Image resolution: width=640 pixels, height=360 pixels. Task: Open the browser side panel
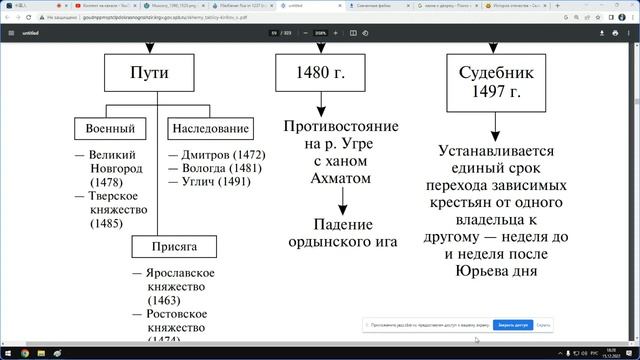[x=611, y=18]
